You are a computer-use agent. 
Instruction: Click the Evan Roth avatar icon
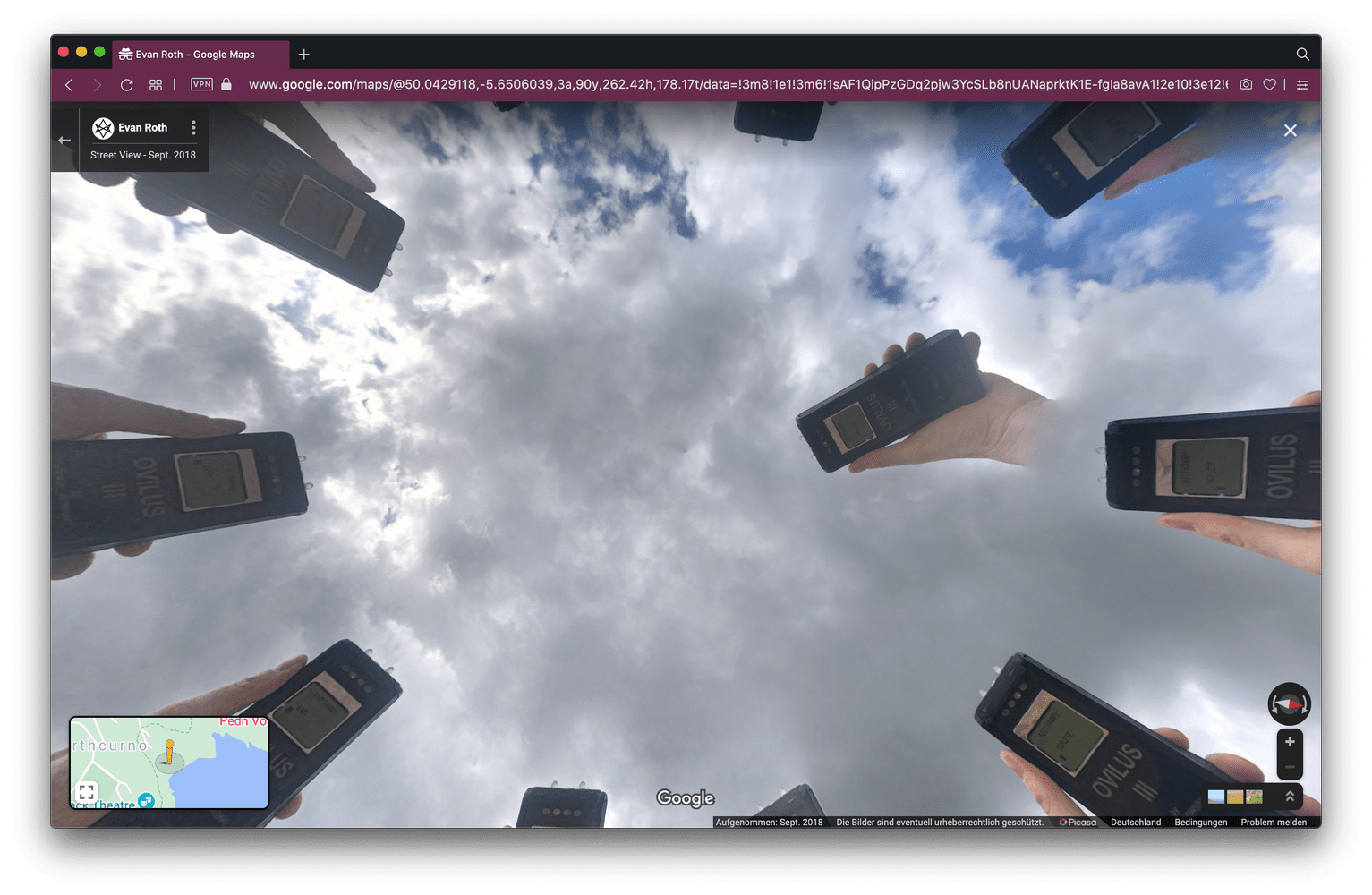click(103, 128)
